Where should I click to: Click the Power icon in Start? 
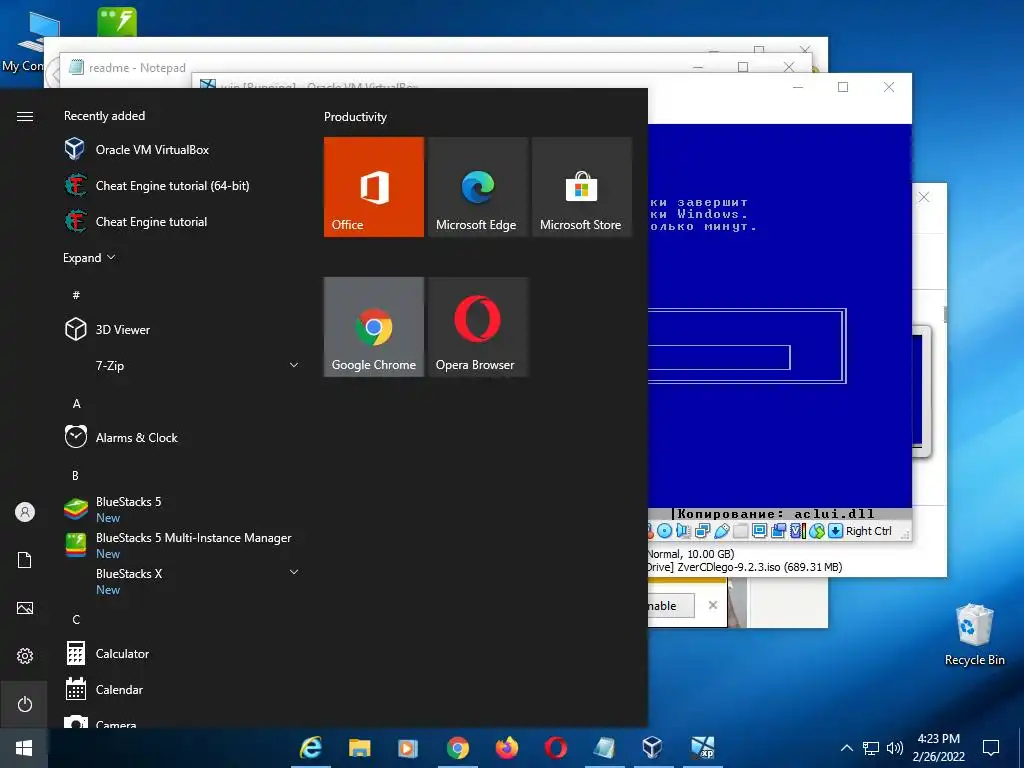[25, 704]
